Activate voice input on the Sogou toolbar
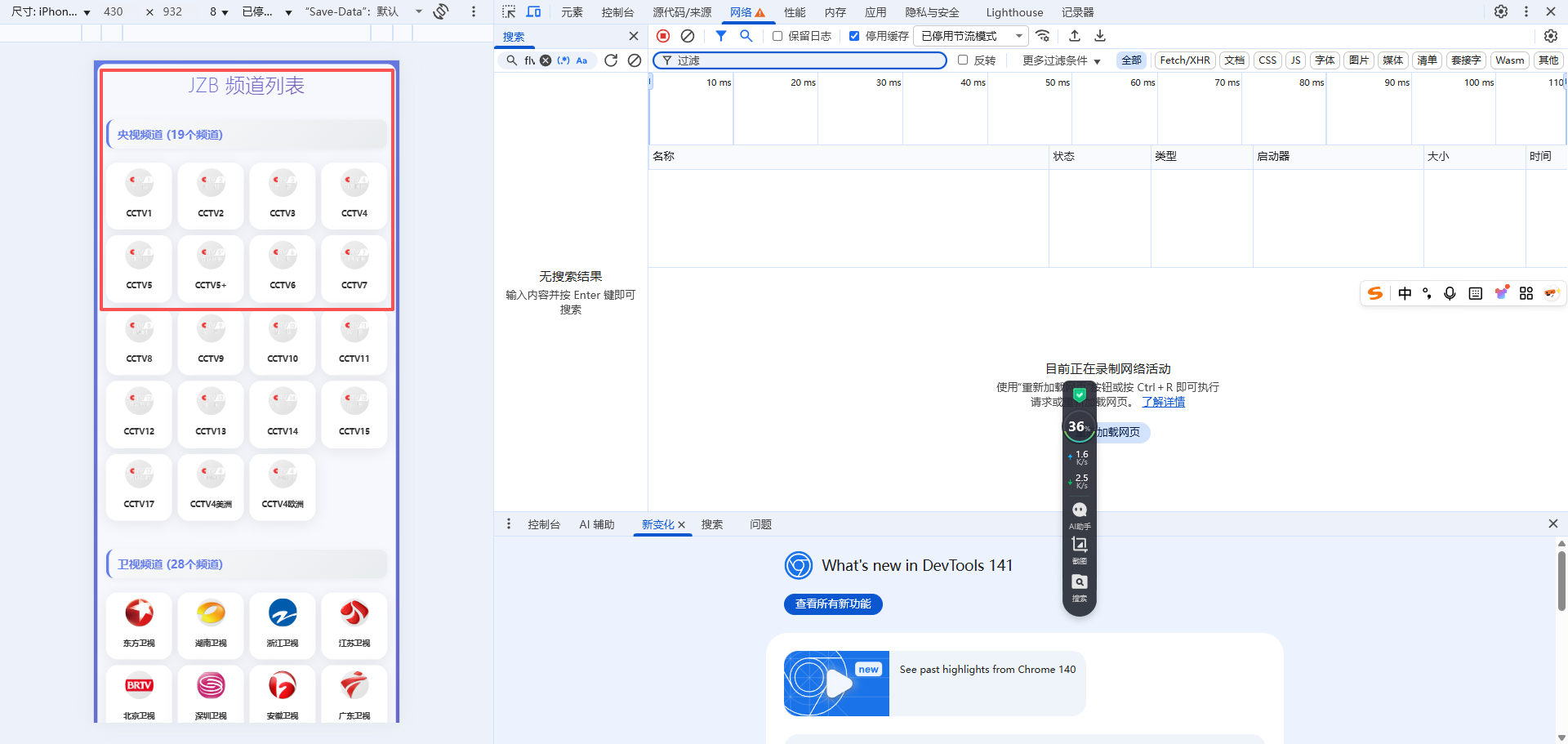Screen dimensions: 1568x744 (1450, 293)
